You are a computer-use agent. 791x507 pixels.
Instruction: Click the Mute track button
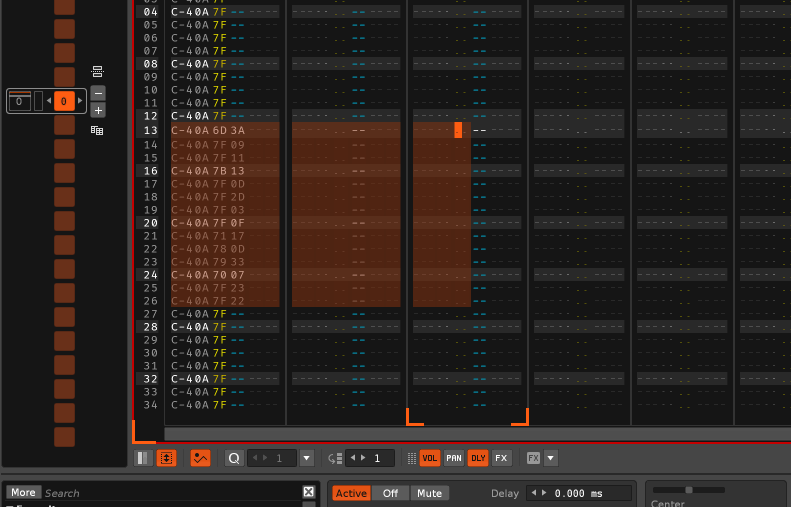[429, 493]
